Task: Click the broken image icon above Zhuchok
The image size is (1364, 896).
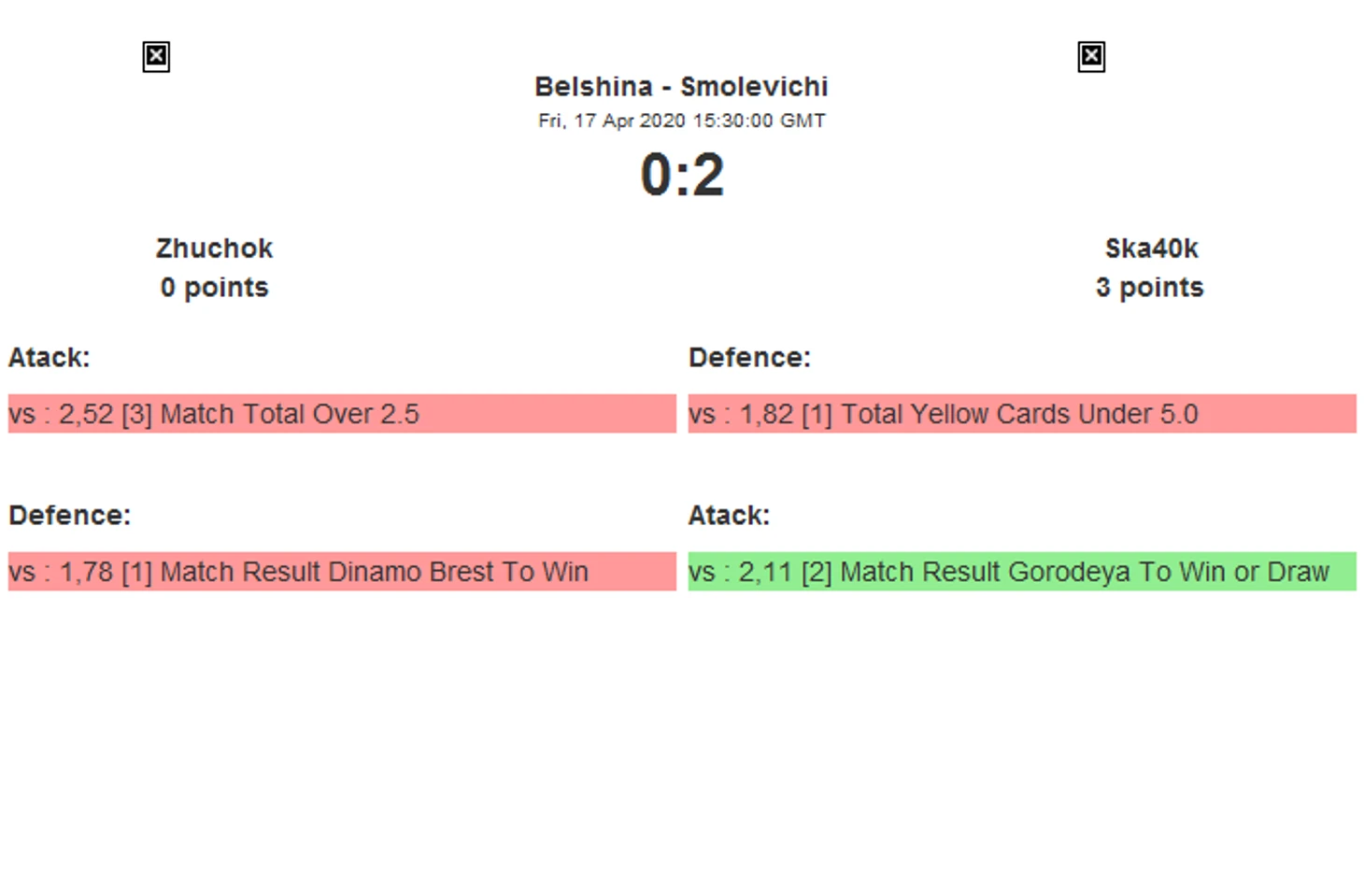Action: (156, 57)
